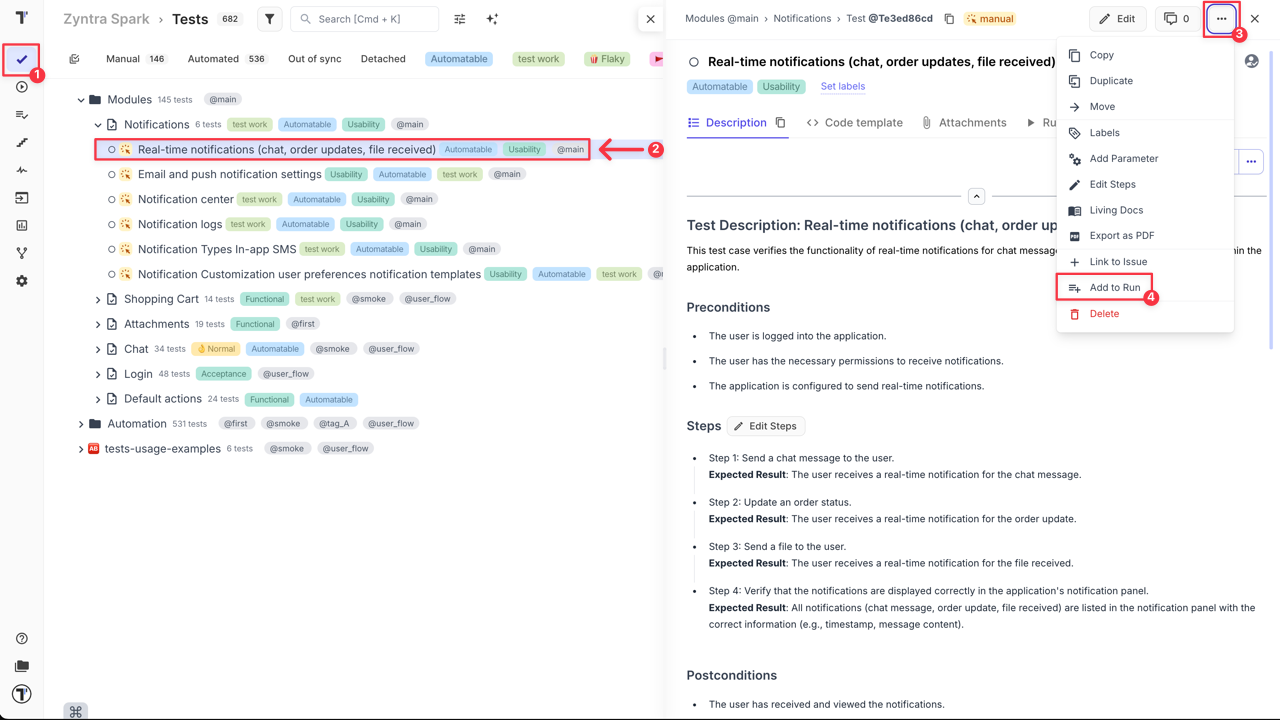Open the Milestones icon in sidebar
1280x720 pixels.
pyautogui.click(x=22, y=142)
